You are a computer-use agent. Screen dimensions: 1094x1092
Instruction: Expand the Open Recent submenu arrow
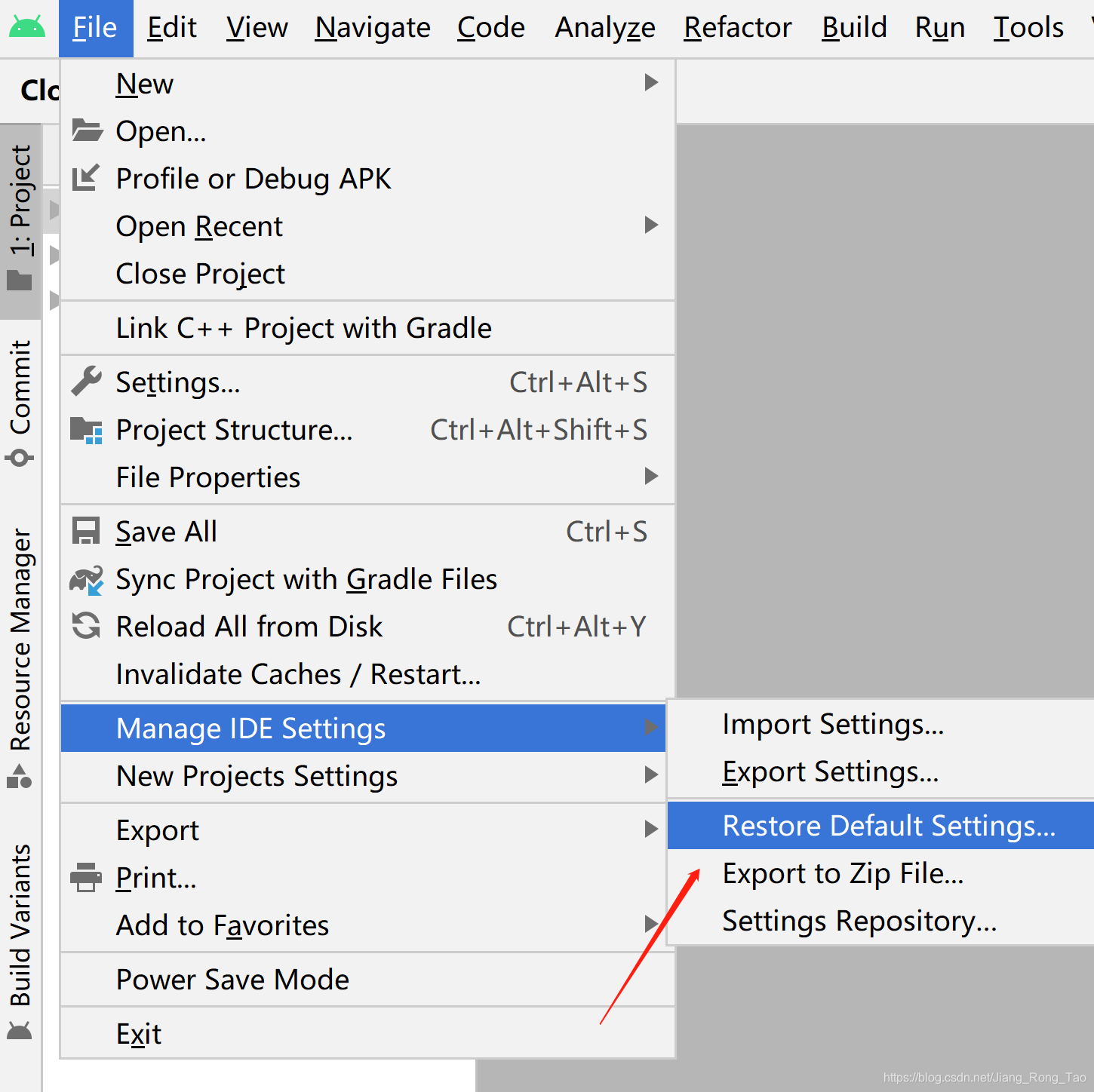tap(651, 225)
